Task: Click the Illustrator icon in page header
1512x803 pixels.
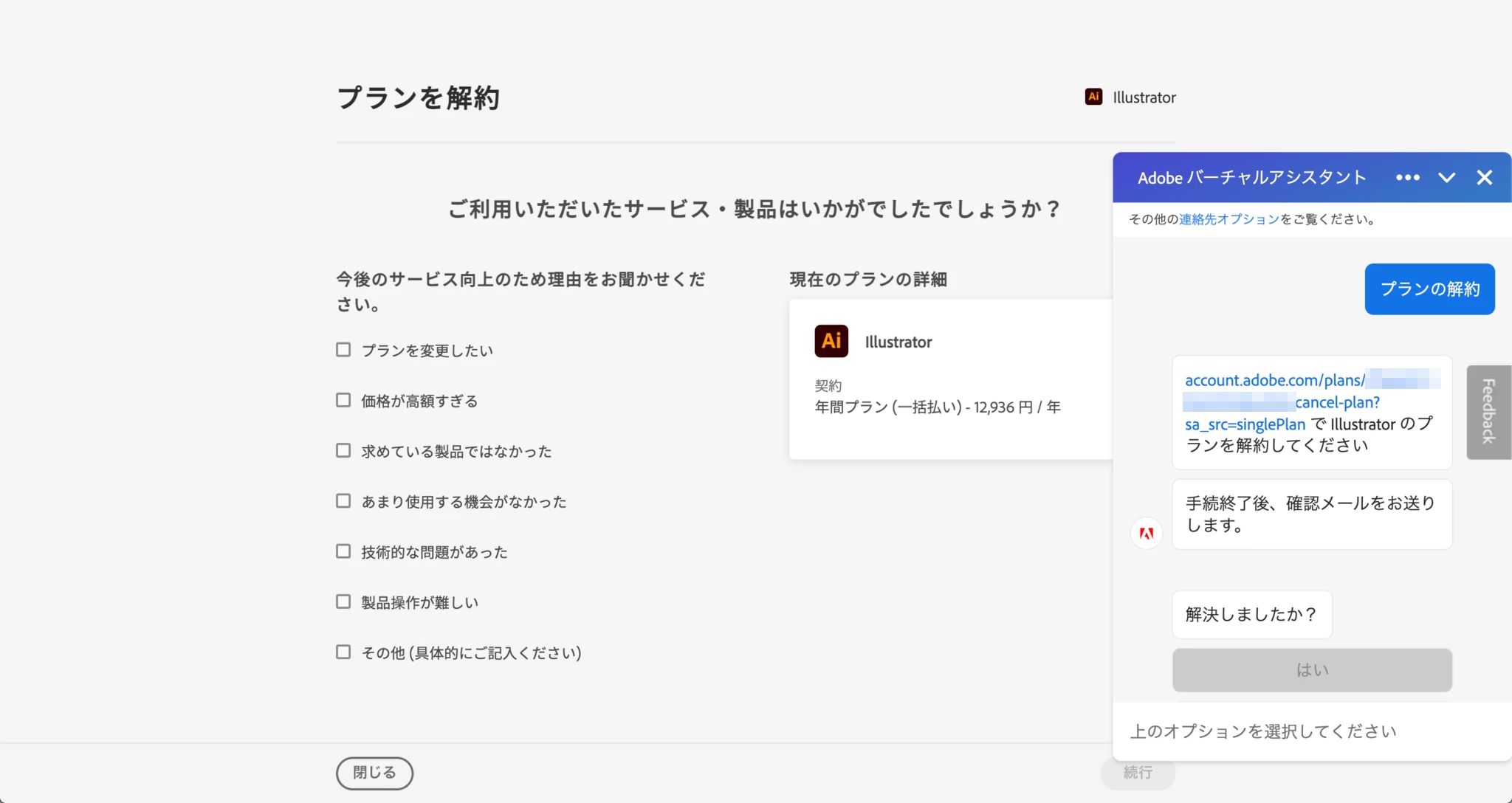Action: [1093, 97]
